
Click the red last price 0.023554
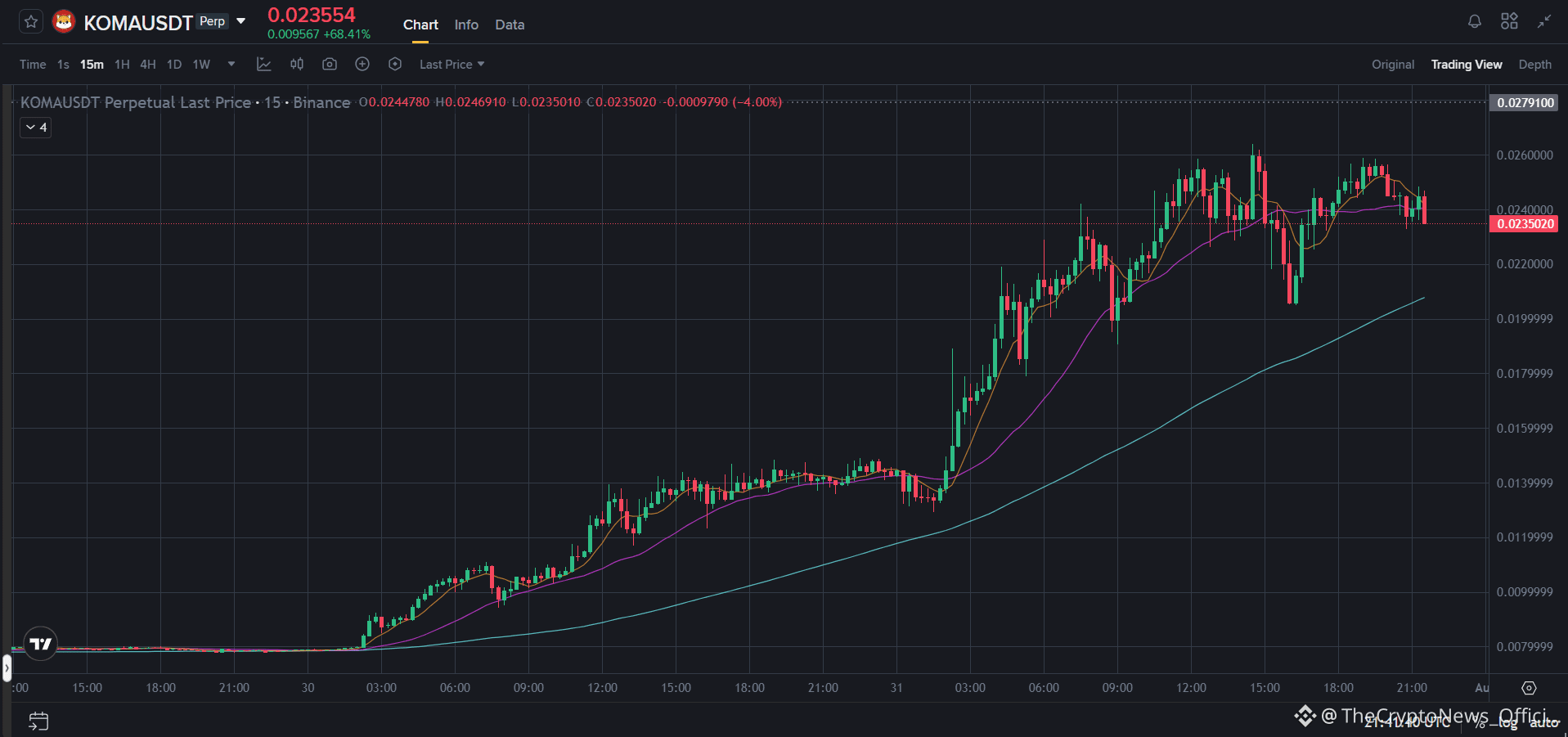click(x=312, y=16)
